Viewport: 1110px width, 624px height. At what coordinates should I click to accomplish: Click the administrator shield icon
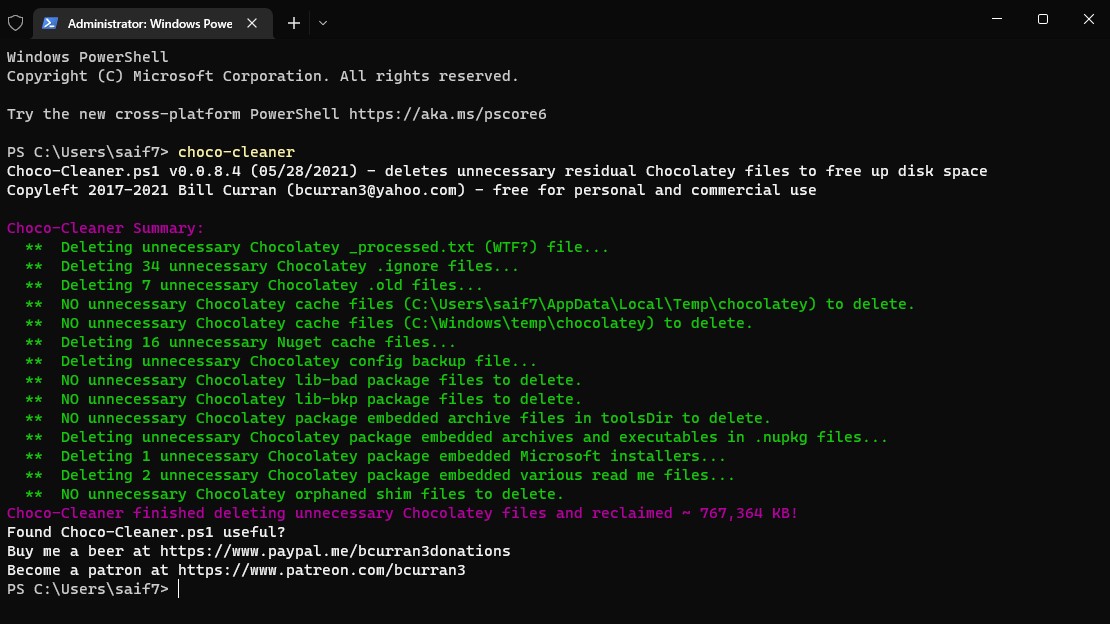[x=15, y=22]
